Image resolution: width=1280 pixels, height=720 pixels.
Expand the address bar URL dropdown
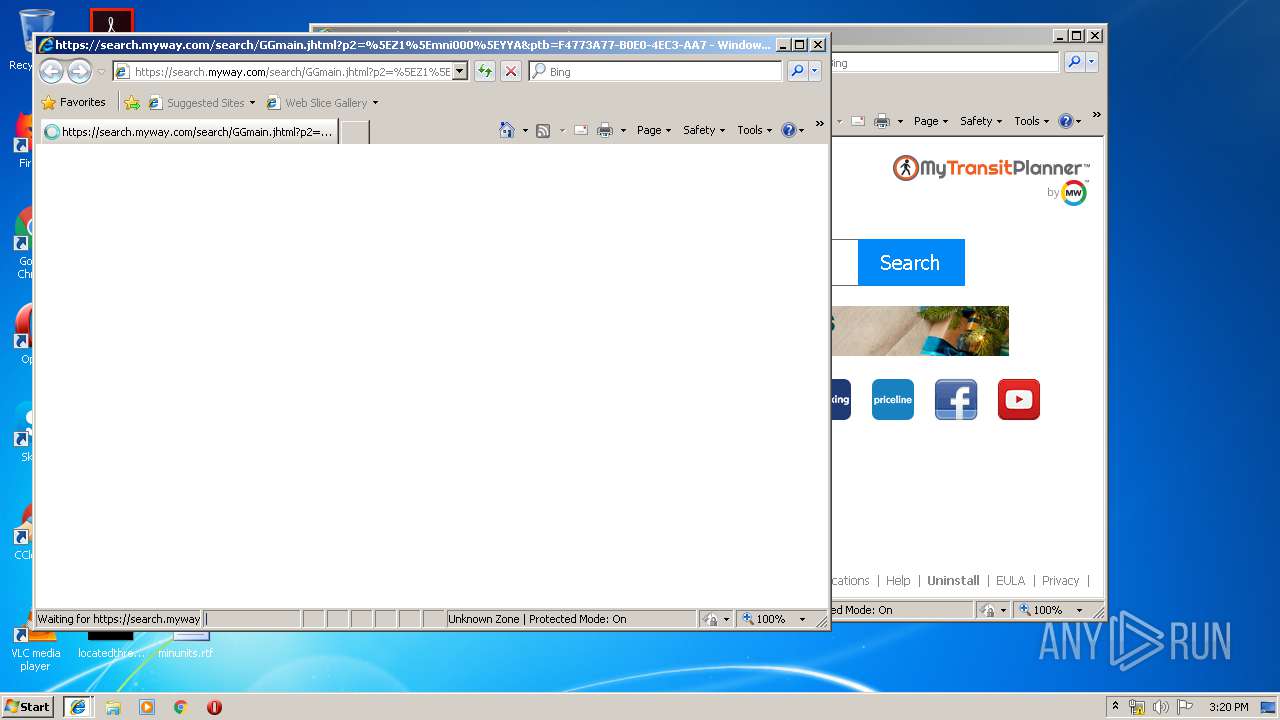(x=460, y=71)
